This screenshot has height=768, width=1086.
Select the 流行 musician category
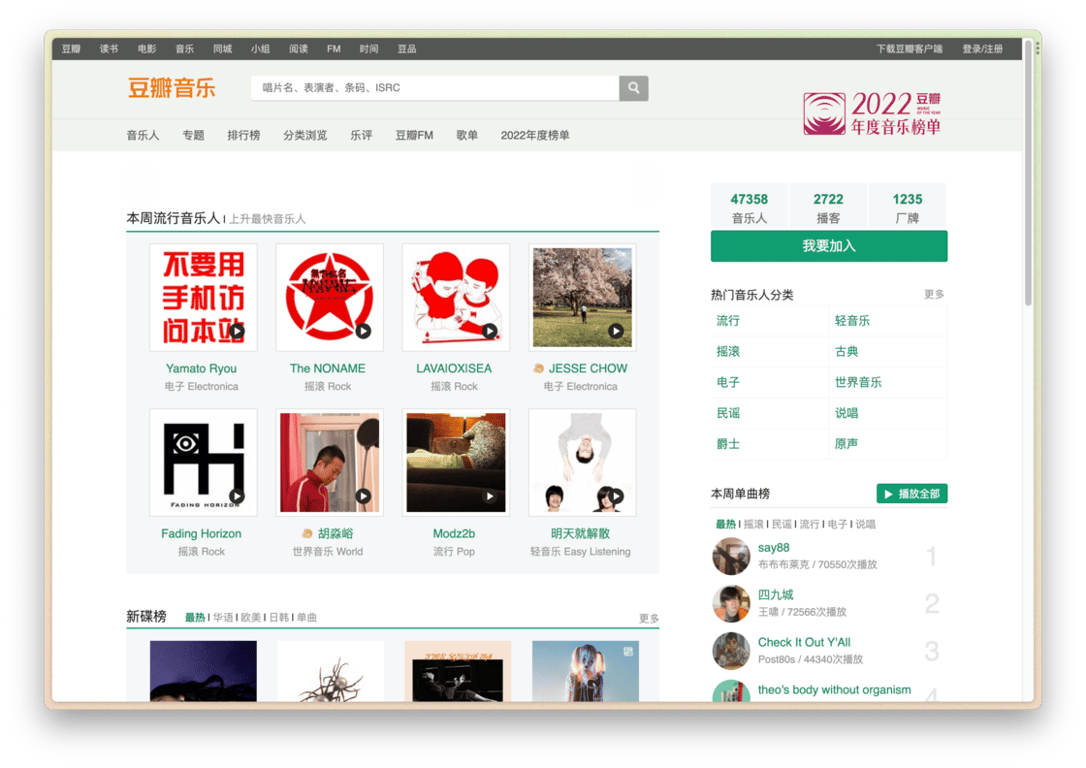[x=728, y=321]
